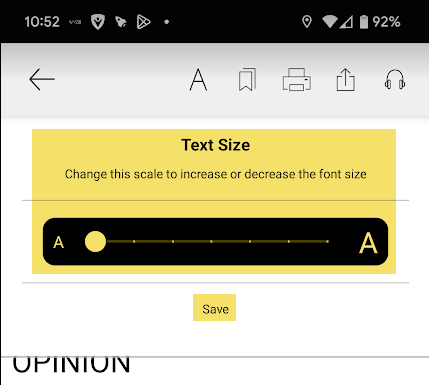Viewport: 429px width, 385px height.
Task: Set slider to the last tick mark
Action: tap(328, 241)
